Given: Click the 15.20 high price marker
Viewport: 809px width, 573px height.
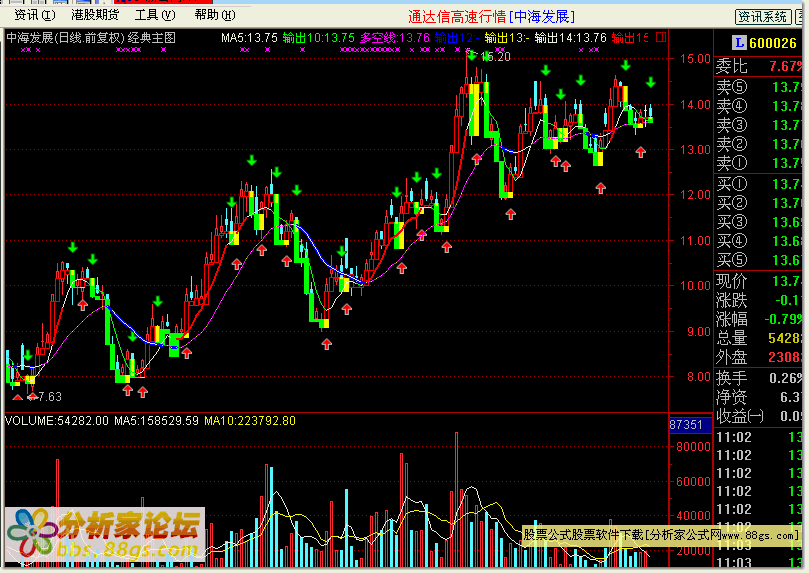Looking at the screenshot, I should pos(495,57).
